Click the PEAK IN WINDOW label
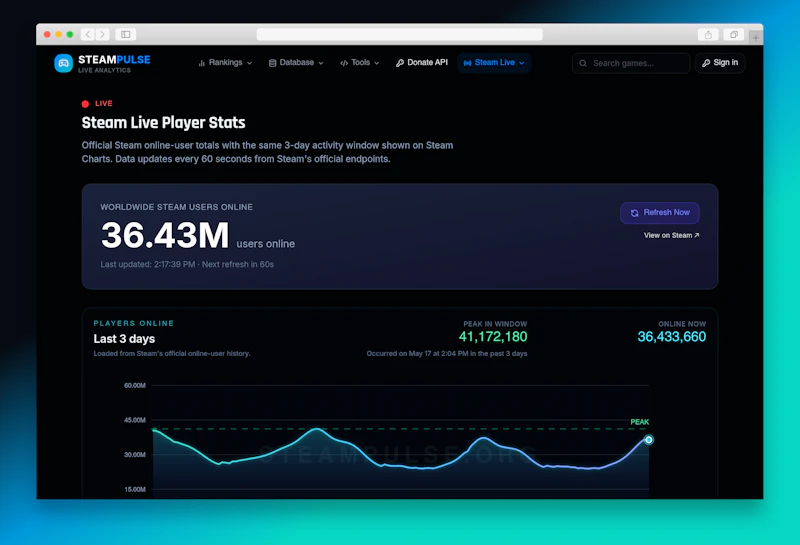Screen dimensions: 800x545 click(495, 324)
